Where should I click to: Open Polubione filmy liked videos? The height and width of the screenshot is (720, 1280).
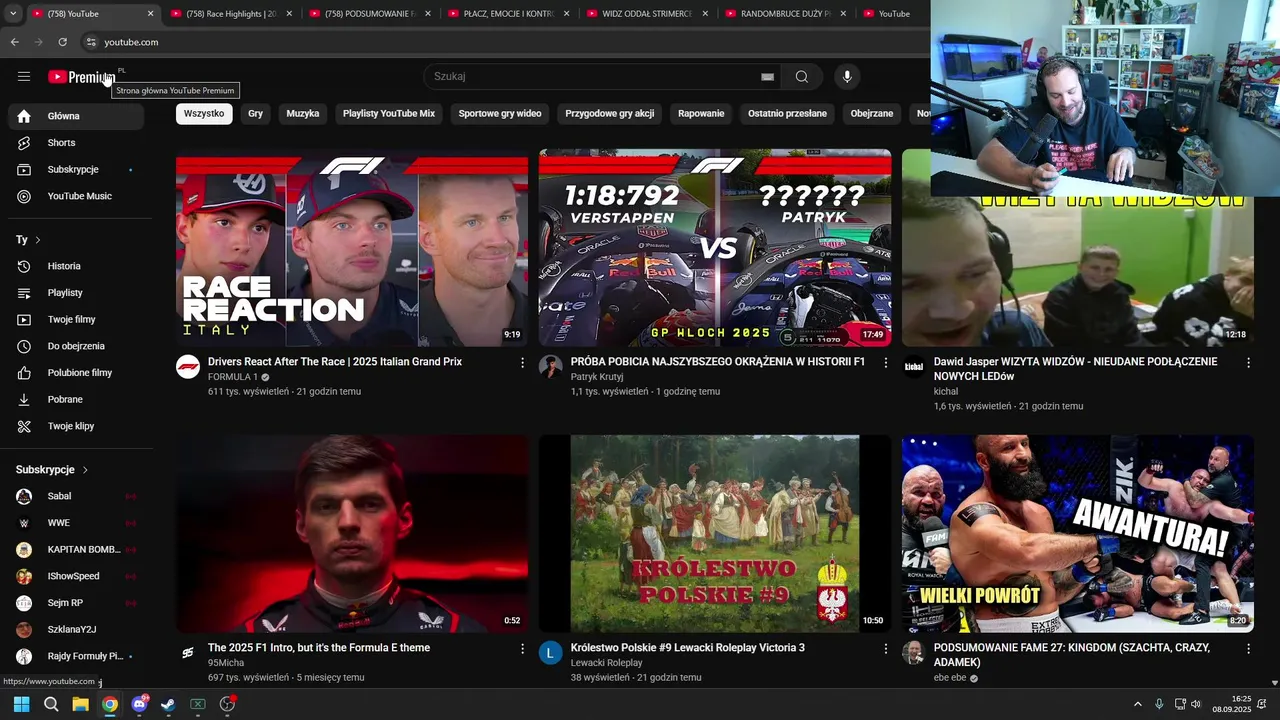tap(76, 373)
